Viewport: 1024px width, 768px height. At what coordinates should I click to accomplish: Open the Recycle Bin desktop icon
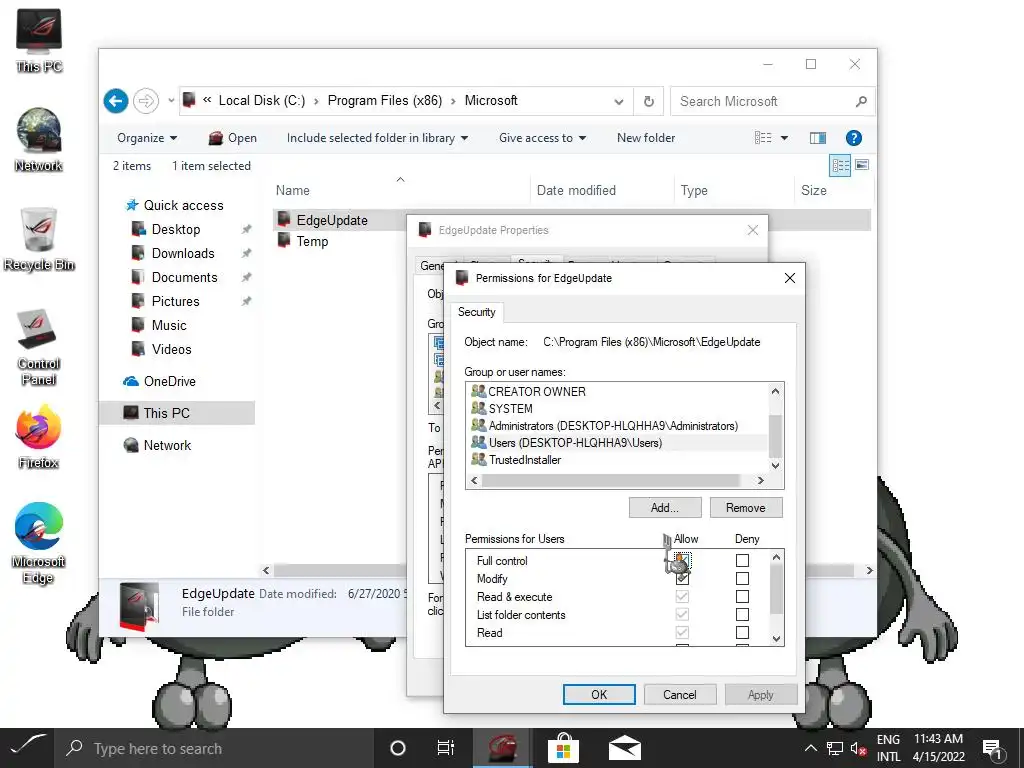[39, 239]
